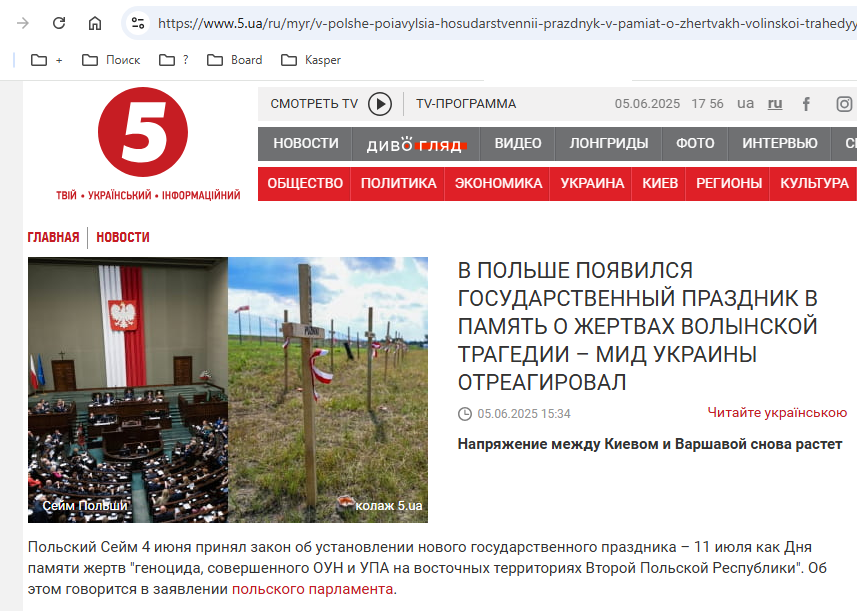Screen dimensions: 857x611
Task: Select ru language option
Action: 775,103
